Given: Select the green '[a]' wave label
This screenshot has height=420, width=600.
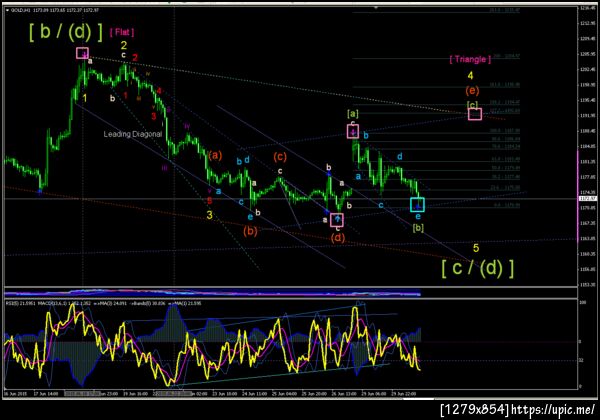Looking at the screenshot, I should 353,114.
